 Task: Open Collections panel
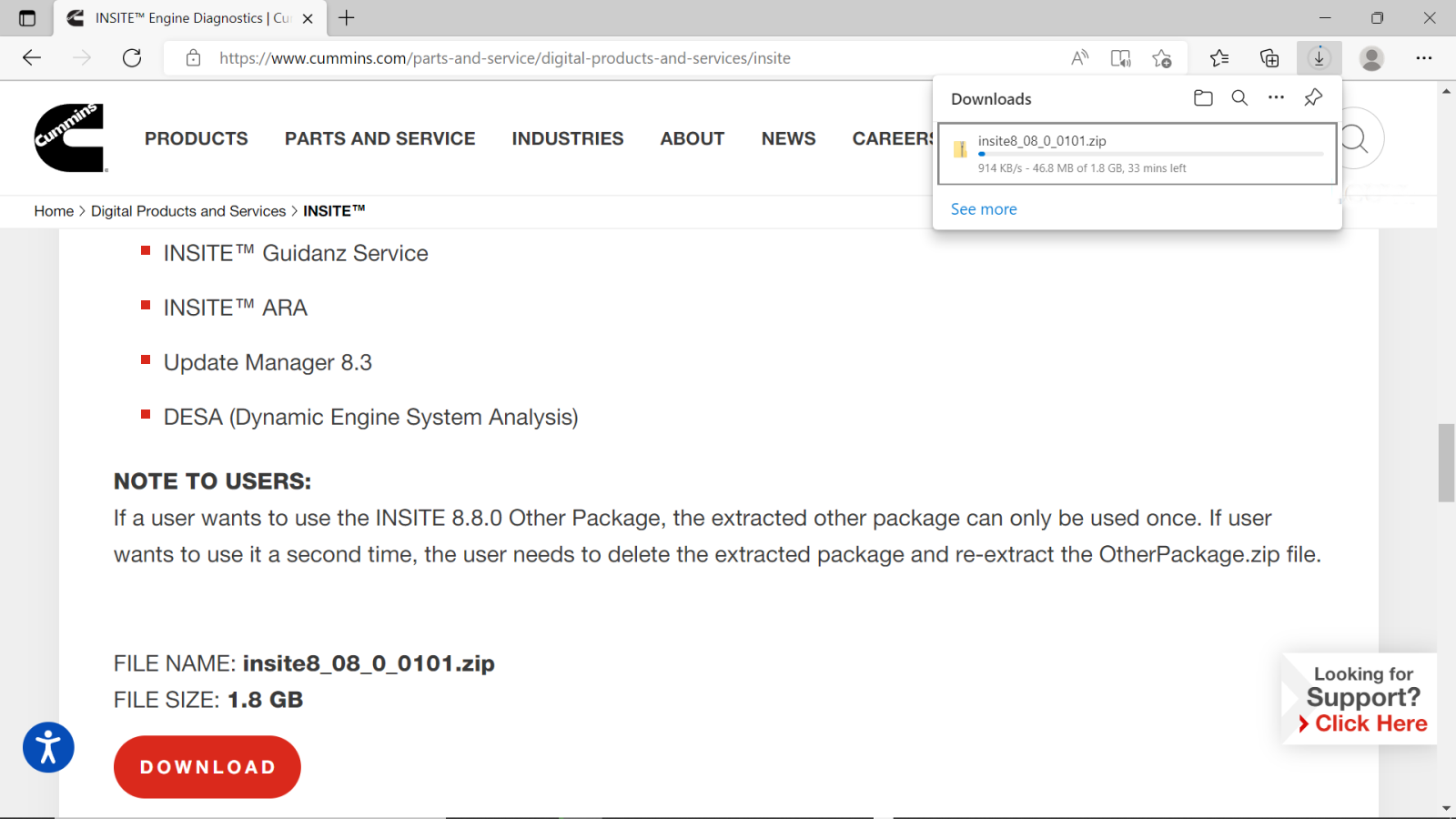(1269, 58)
